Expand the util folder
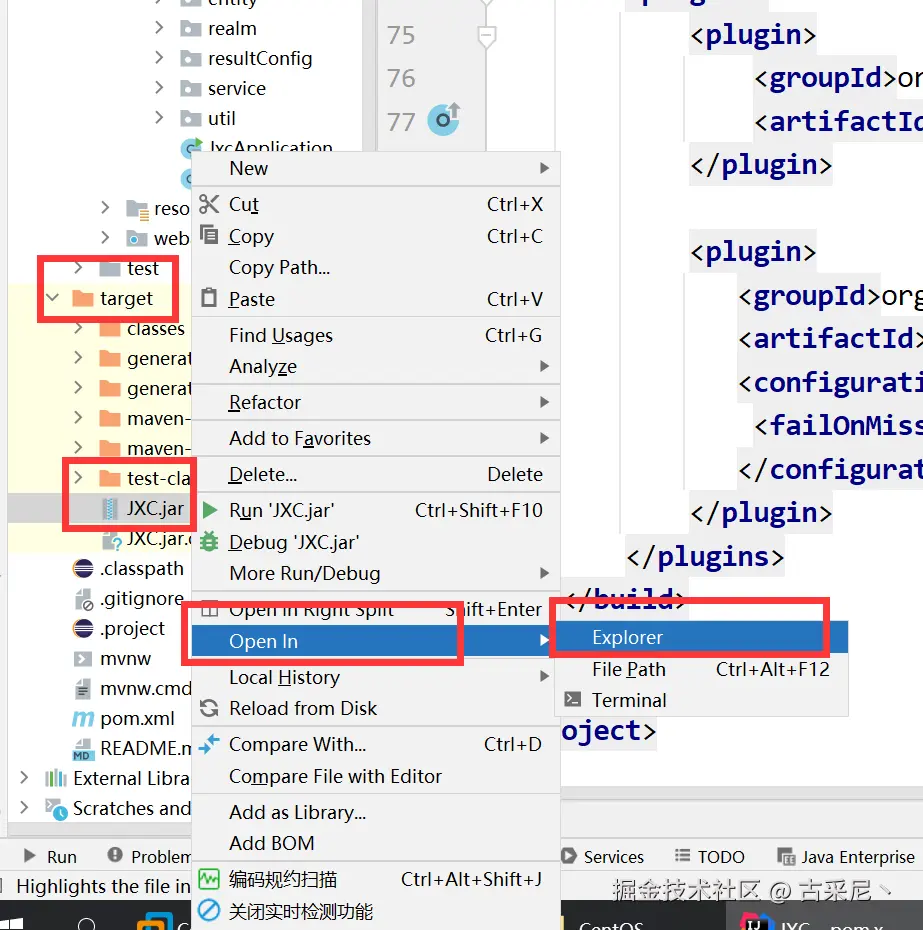The width and height of the screenshot is (923, 930). point(159,117)
